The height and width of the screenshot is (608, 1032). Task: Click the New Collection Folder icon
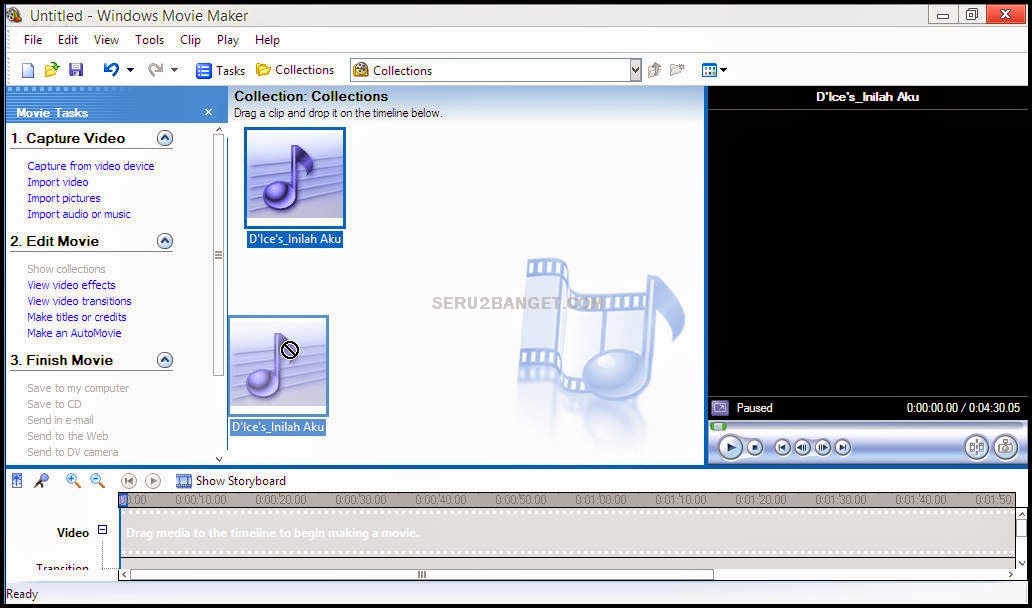point(677,70)
